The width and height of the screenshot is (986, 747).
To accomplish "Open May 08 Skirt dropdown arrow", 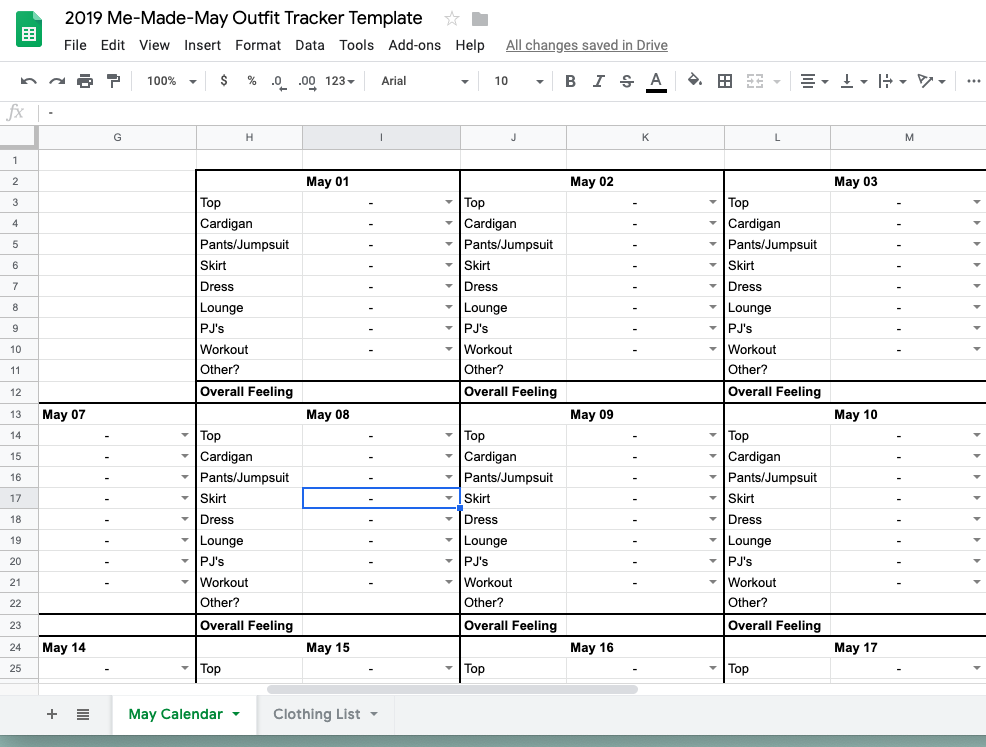I will coord(448,497).
